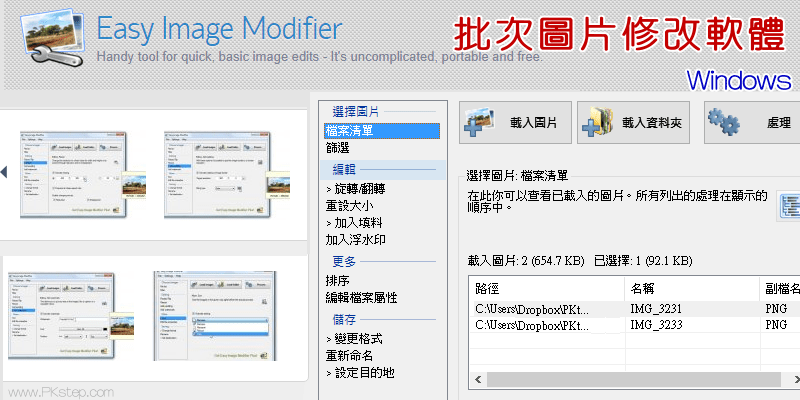The image size is (800, 400).
Task: Click the Easy Image Modifier title text
Action: point(219,29)
